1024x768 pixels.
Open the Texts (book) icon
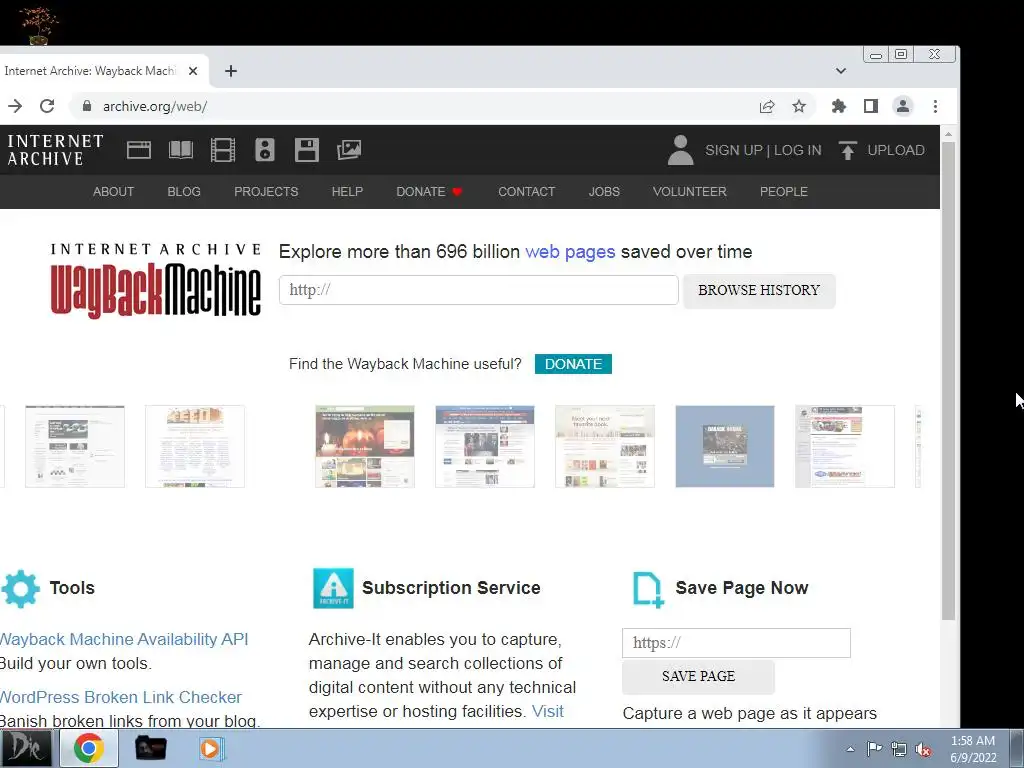click(x=181, y=150)
